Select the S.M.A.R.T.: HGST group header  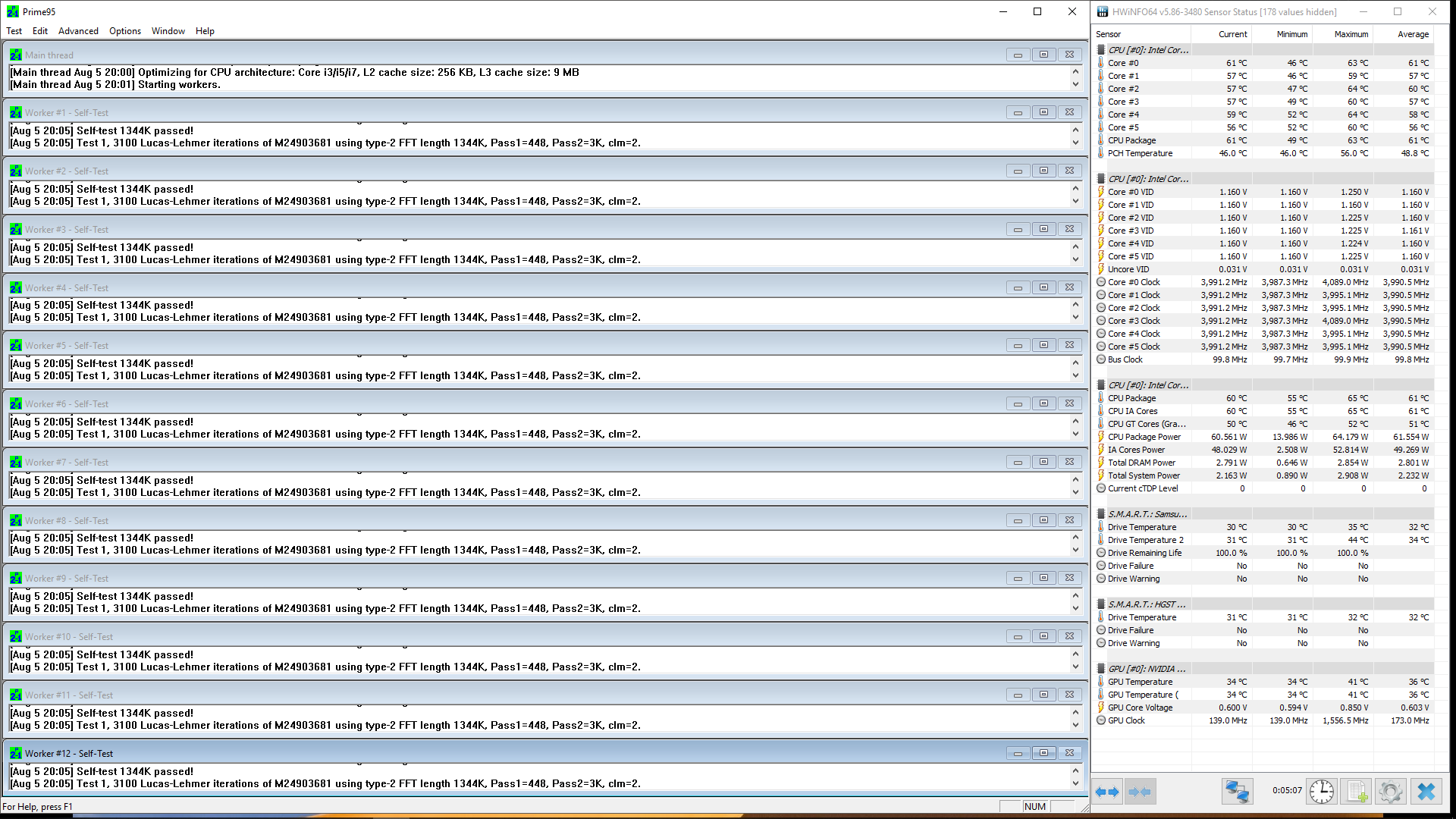(x=1264, y=604)
